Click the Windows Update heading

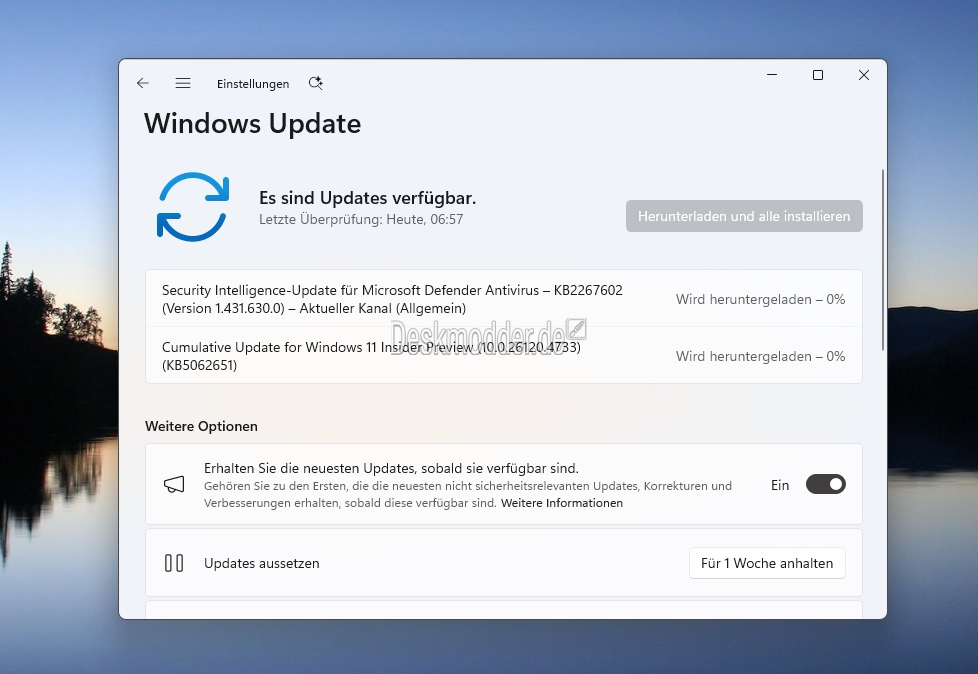253,123
